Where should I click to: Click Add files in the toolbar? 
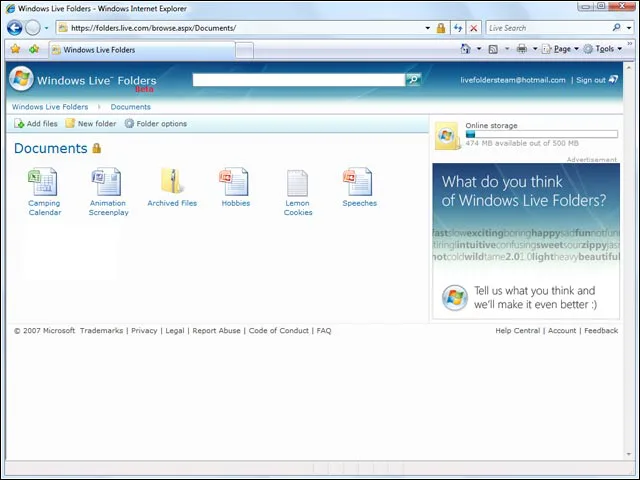(x=36, y=123)
